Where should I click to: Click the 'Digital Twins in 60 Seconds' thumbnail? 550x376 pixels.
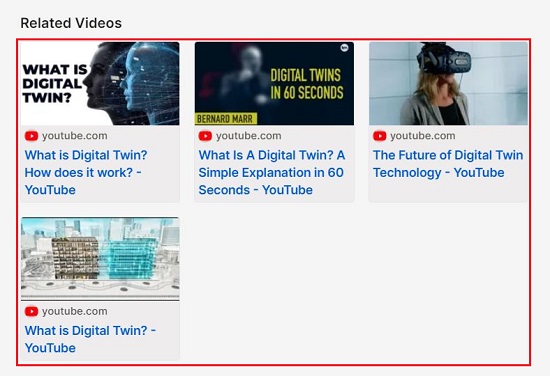coord(274,83)
